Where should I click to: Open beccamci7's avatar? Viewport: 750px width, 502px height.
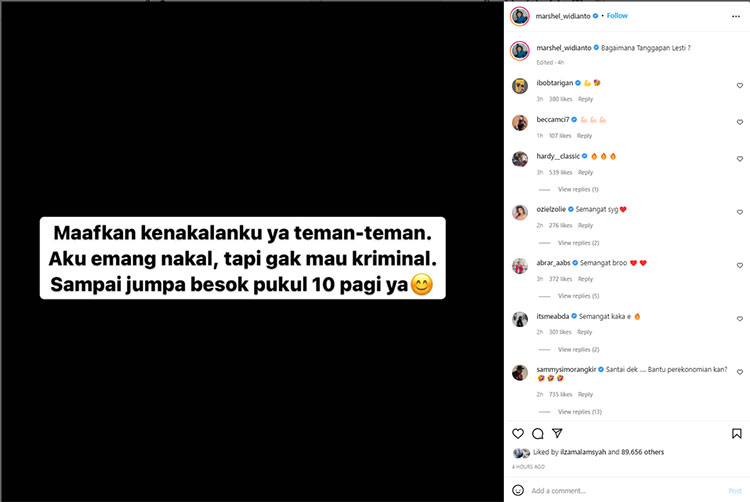520,122
